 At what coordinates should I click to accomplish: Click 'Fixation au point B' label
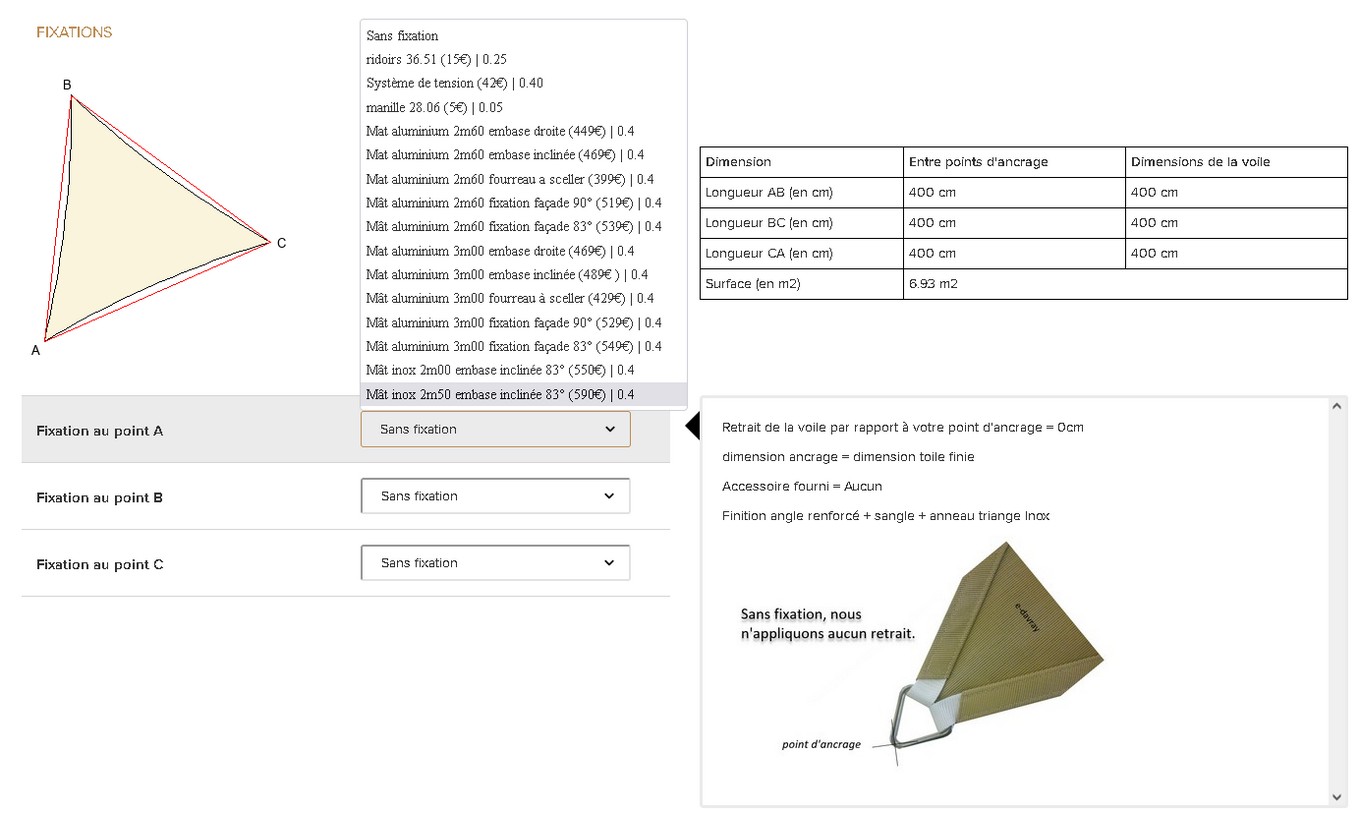(99, 498)
